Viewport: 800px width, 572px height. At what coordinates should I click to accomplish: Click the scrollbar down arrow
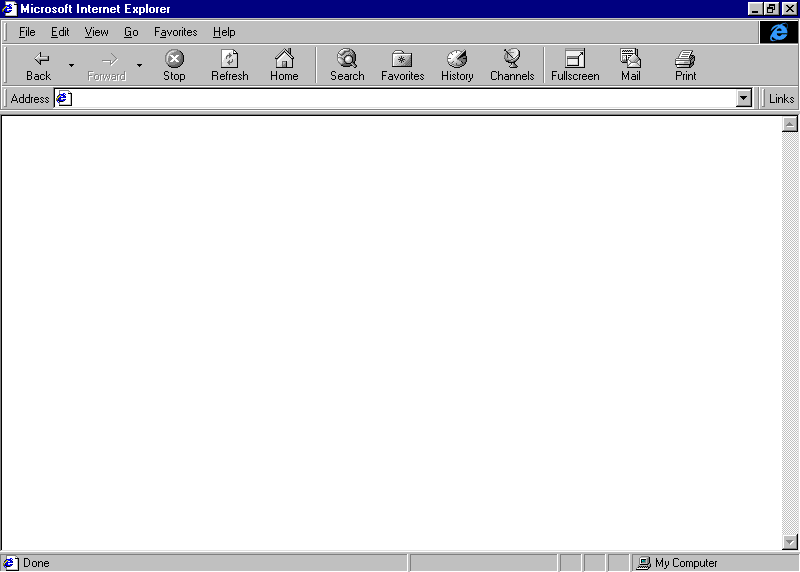(x=790, y=542)
